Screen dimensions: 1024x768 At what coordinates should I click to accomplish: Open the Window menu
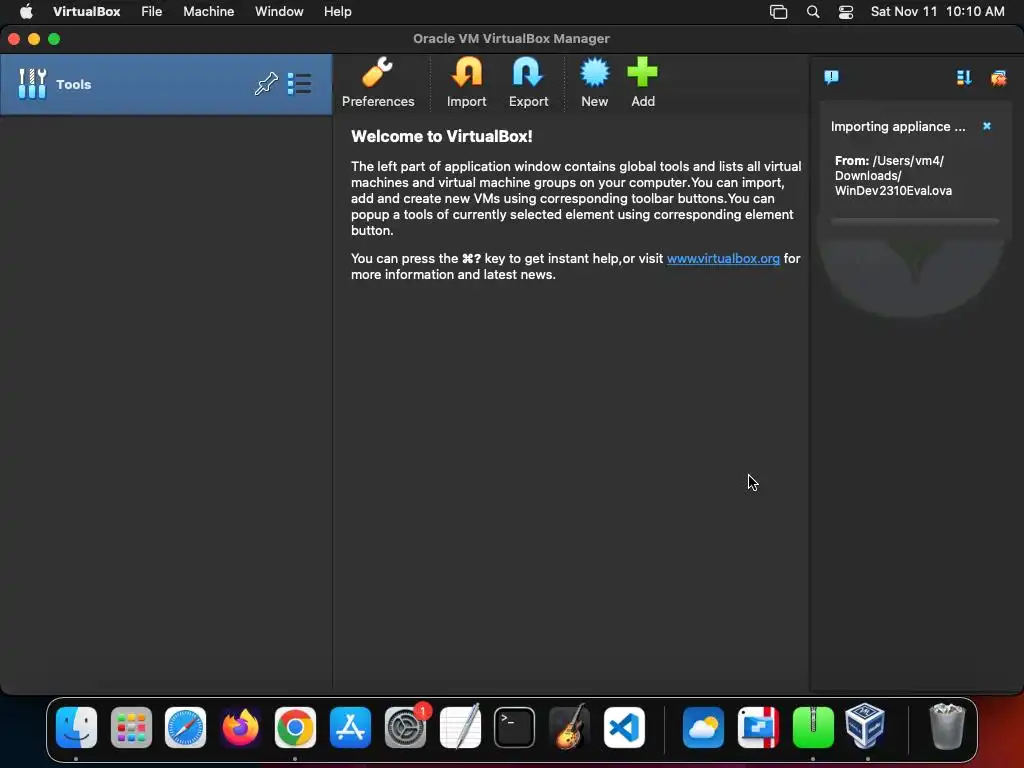tap(279, 12)
